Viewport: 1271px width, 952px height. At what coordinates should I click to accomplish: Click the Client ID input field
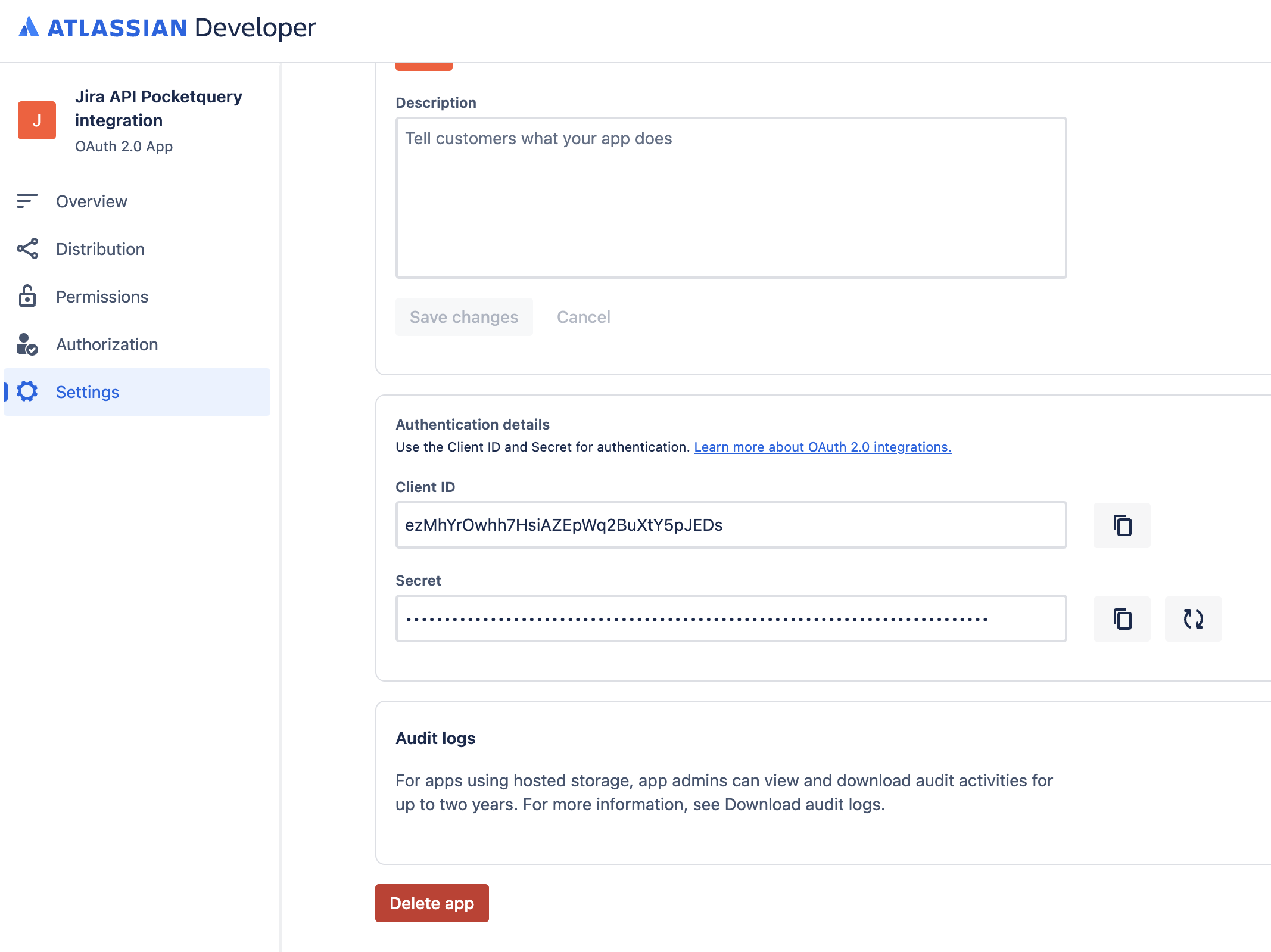click(x=730, y=524)
